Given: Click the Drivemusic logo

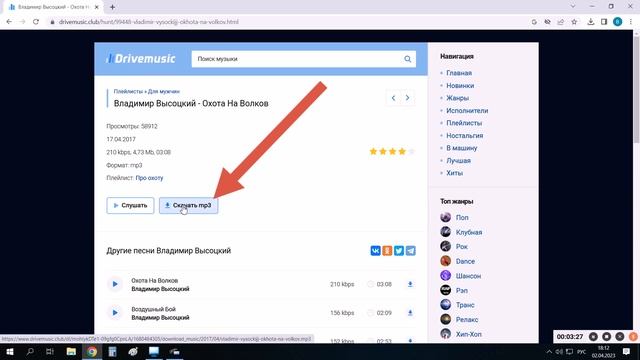Looking at the screenshot, I should click(x=140, y=59).
